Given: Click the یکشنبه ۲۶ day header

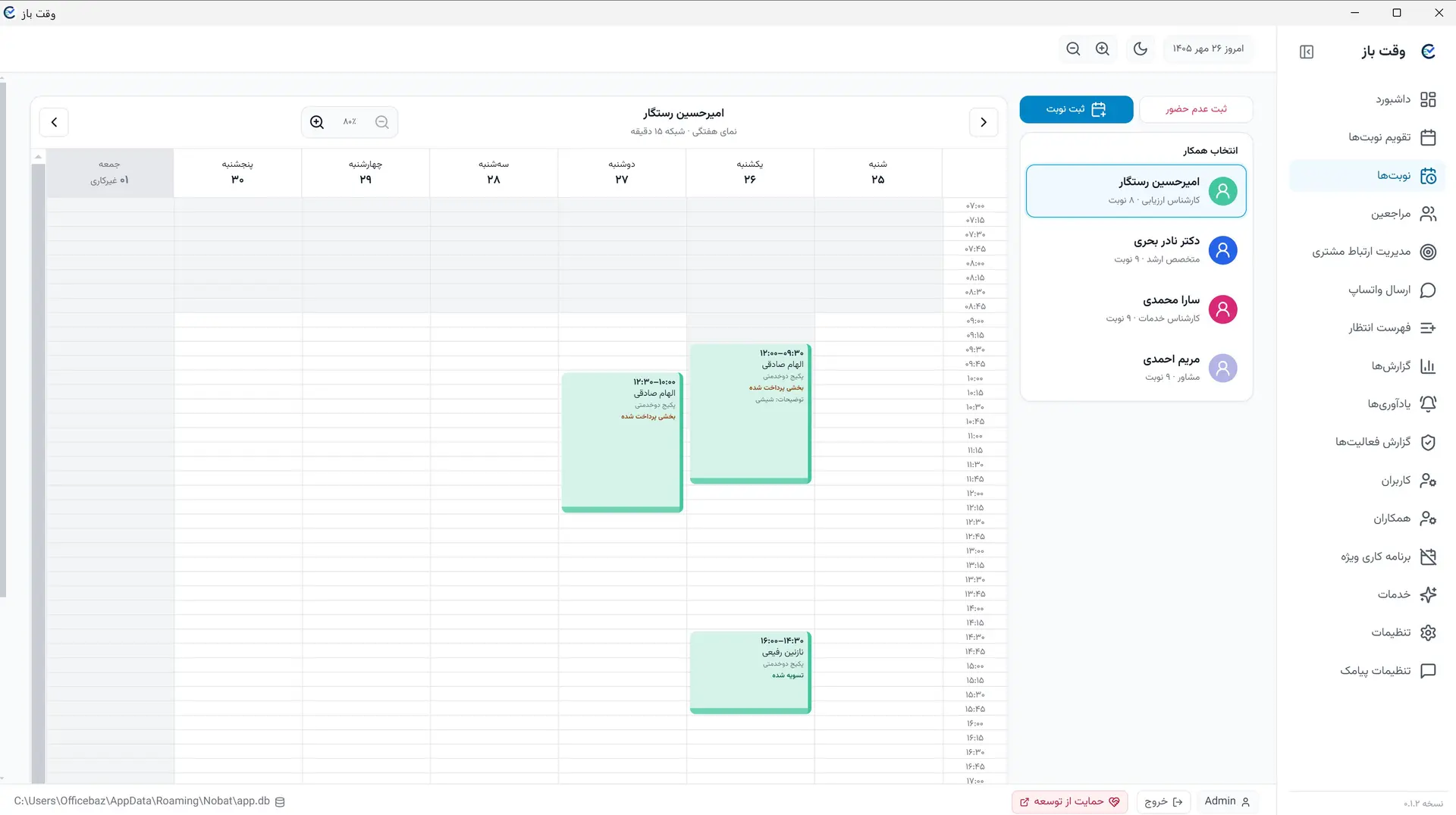Looking at the screenshot, I should (x=750, y=172).
